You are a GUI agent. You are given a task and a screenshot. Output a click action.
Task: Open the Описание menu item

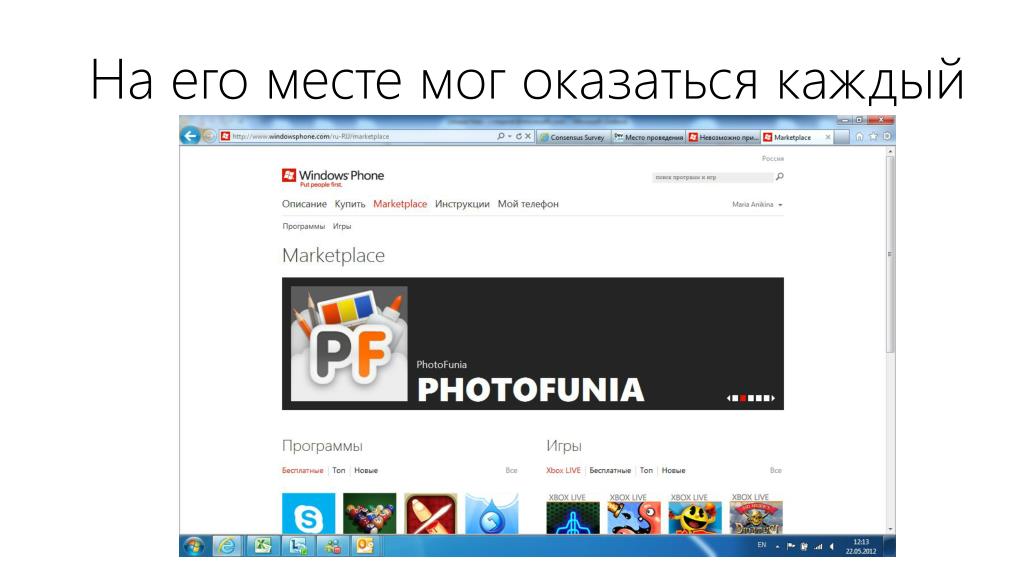[304, 204]
